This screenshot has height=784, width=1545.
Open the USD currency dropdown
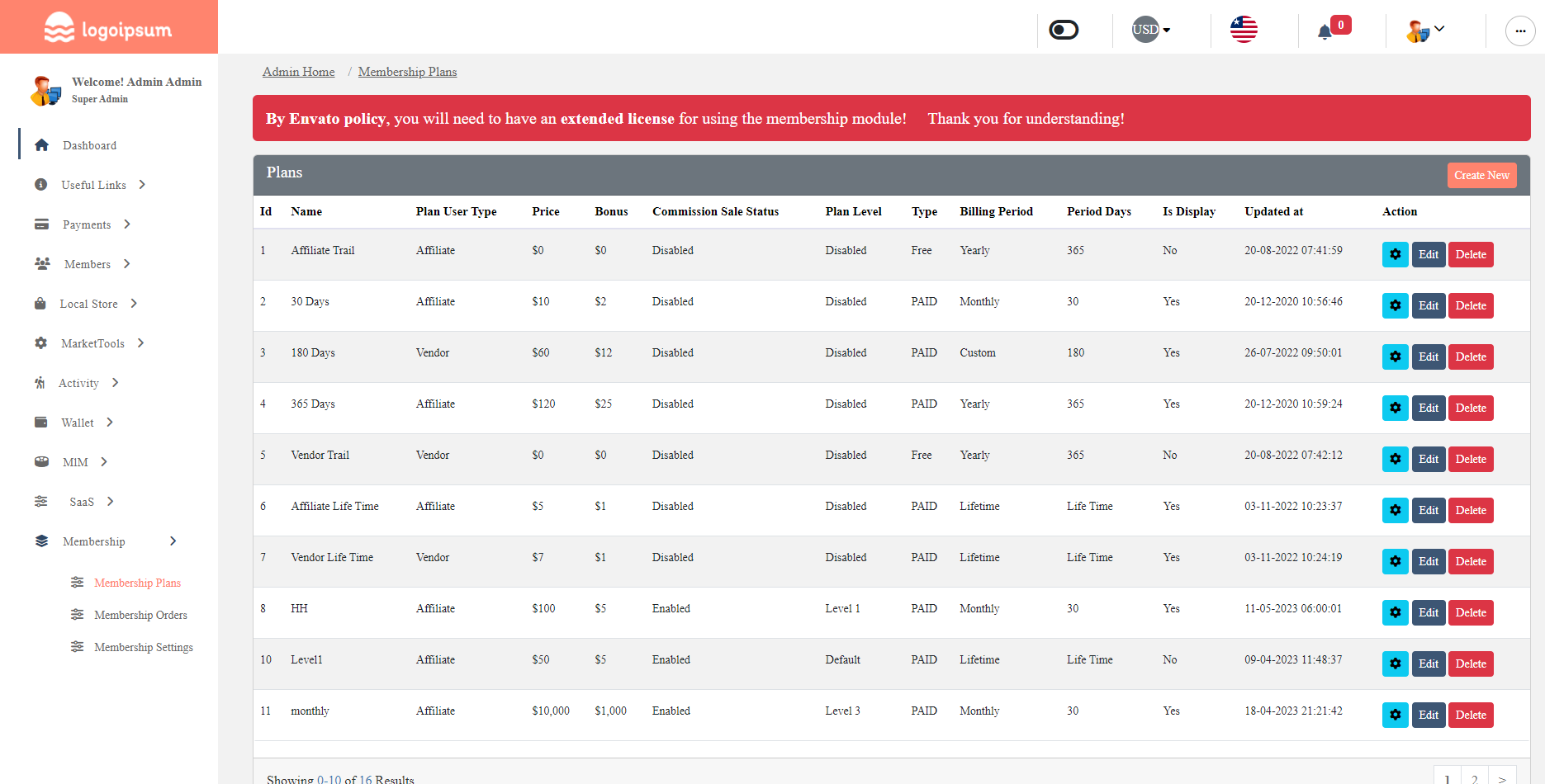pyautogui.click(x=1149, y=30)
